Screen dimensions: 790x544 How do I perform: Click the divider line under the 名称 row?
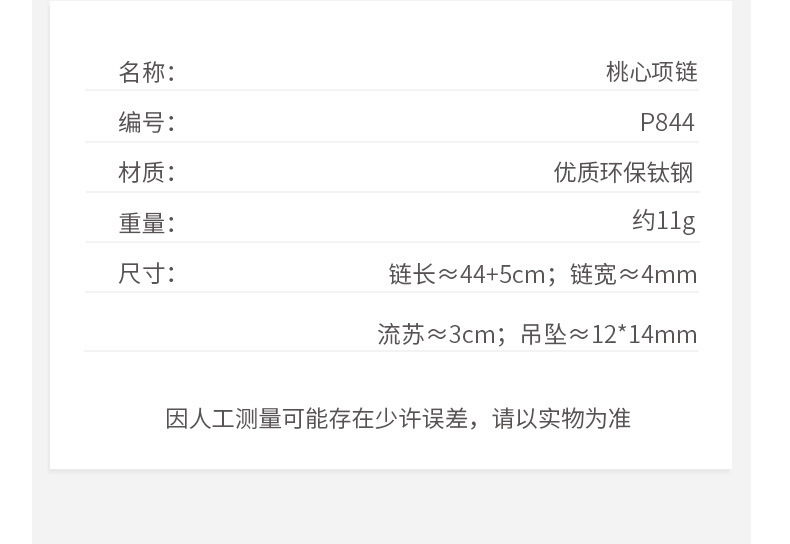pyautogui.click(x=391, y=91)
